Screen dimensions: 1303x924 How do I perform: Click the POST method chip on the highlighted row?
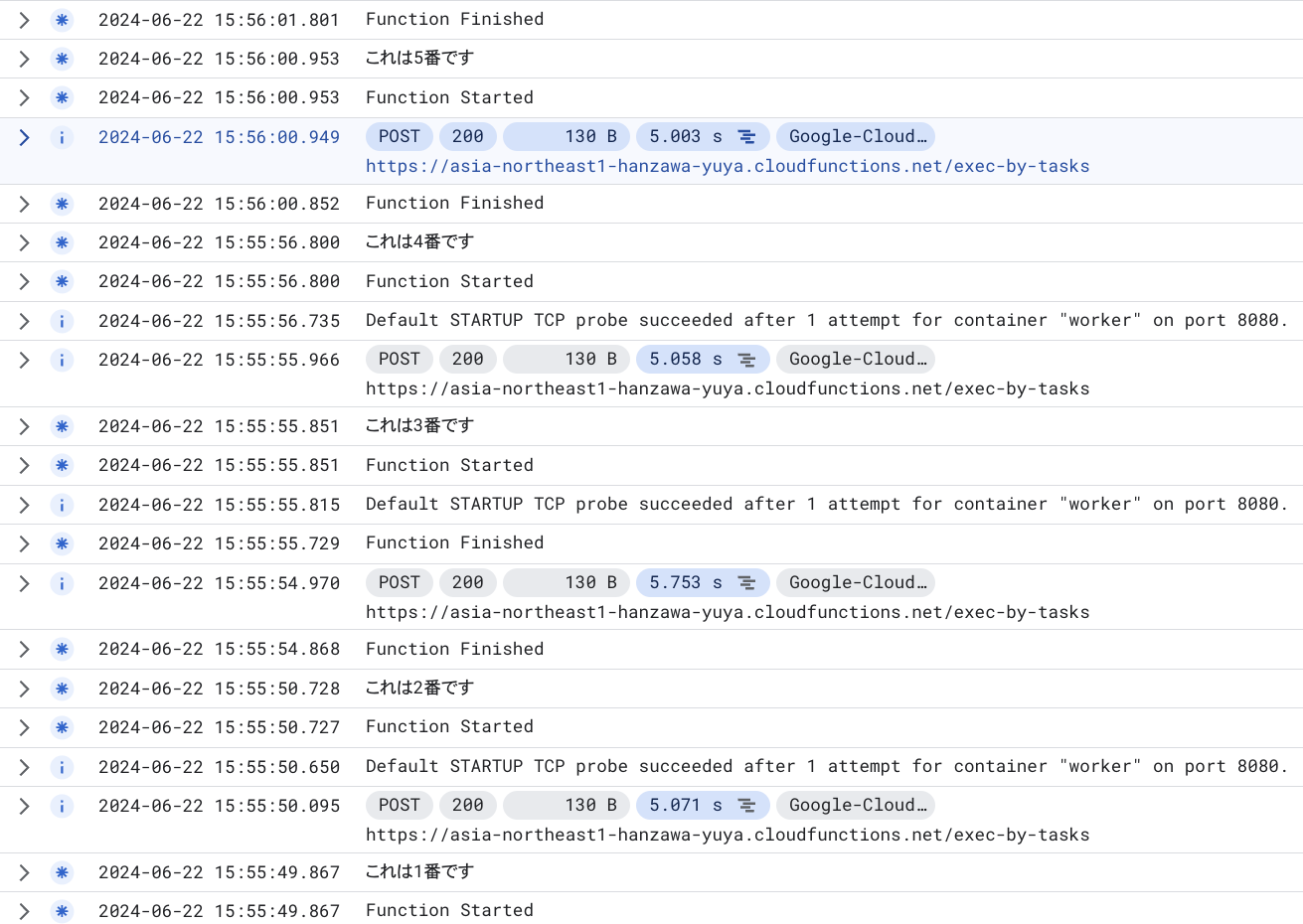(399, 137)
